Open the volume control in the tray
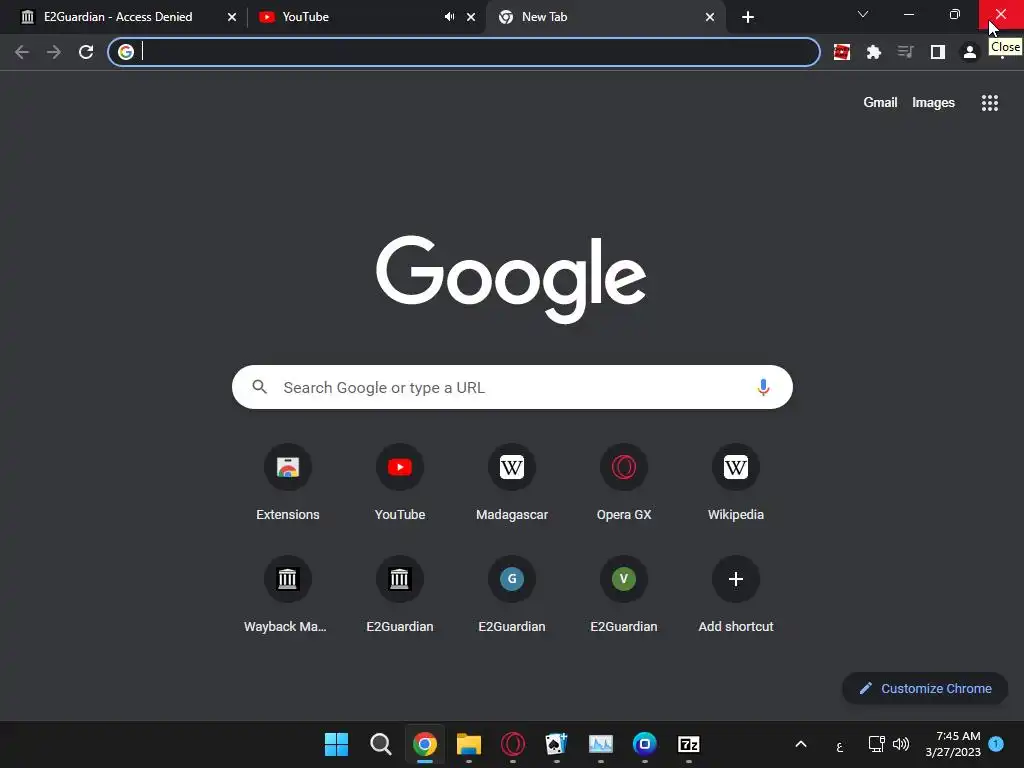The width and height of the screenshot is (1024, 768). [901, 744]
